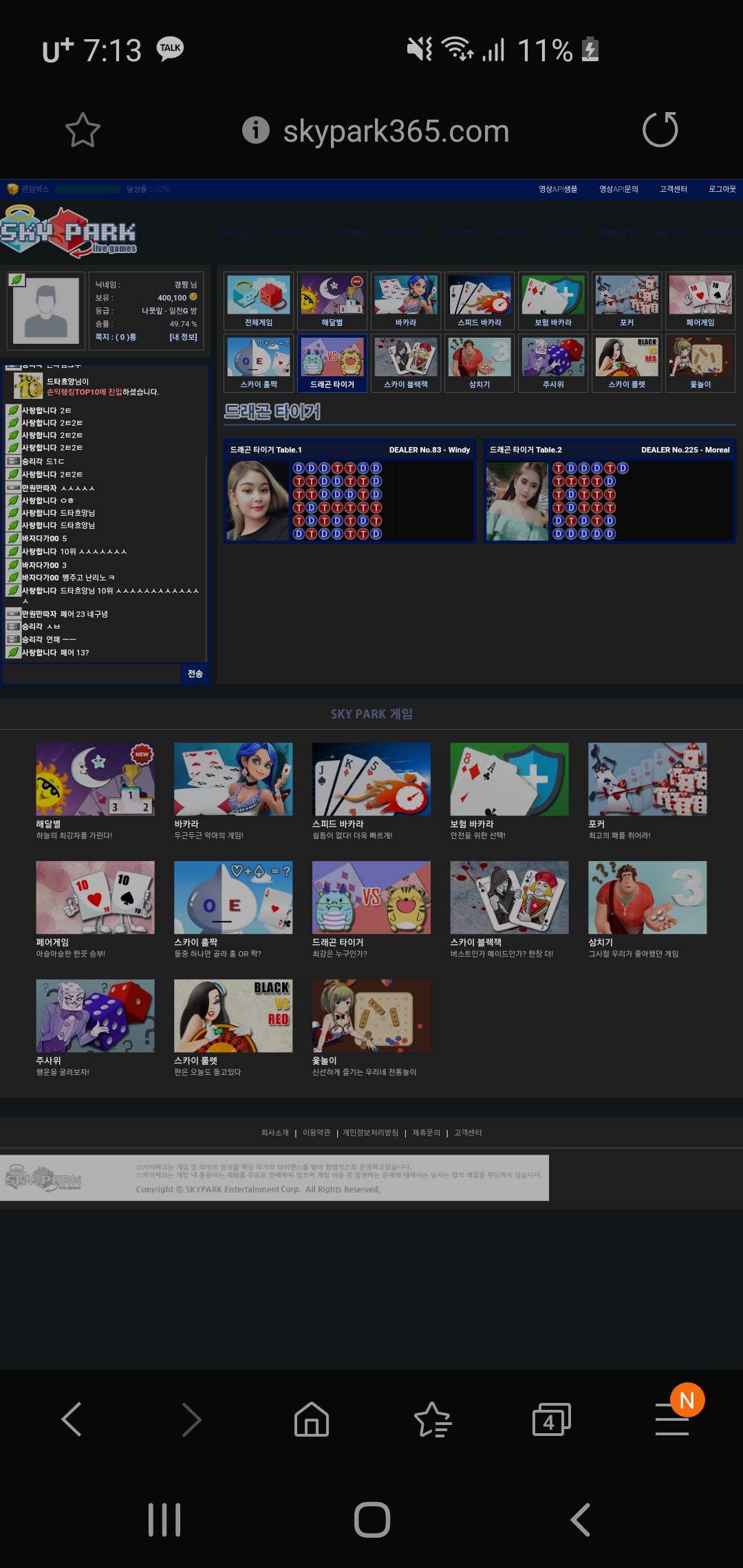
Task: Open 스피드 바카라 icon in top grid
Action: click(480, 301)
